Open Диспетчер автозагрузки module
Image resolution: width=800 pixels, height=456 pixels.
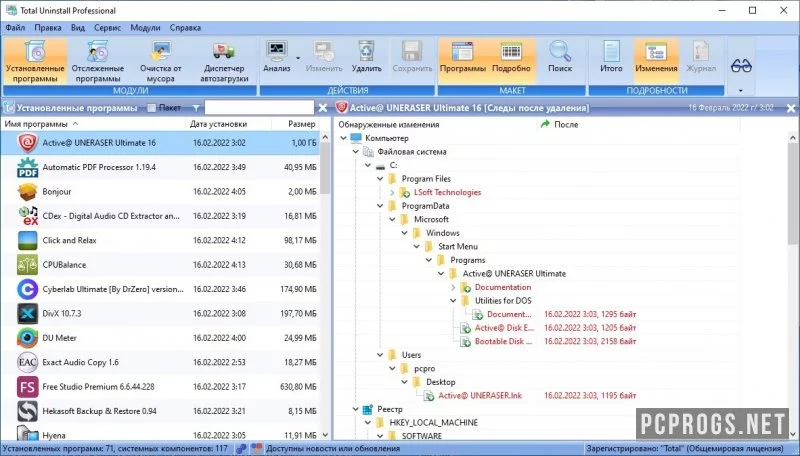pos(224,61)
